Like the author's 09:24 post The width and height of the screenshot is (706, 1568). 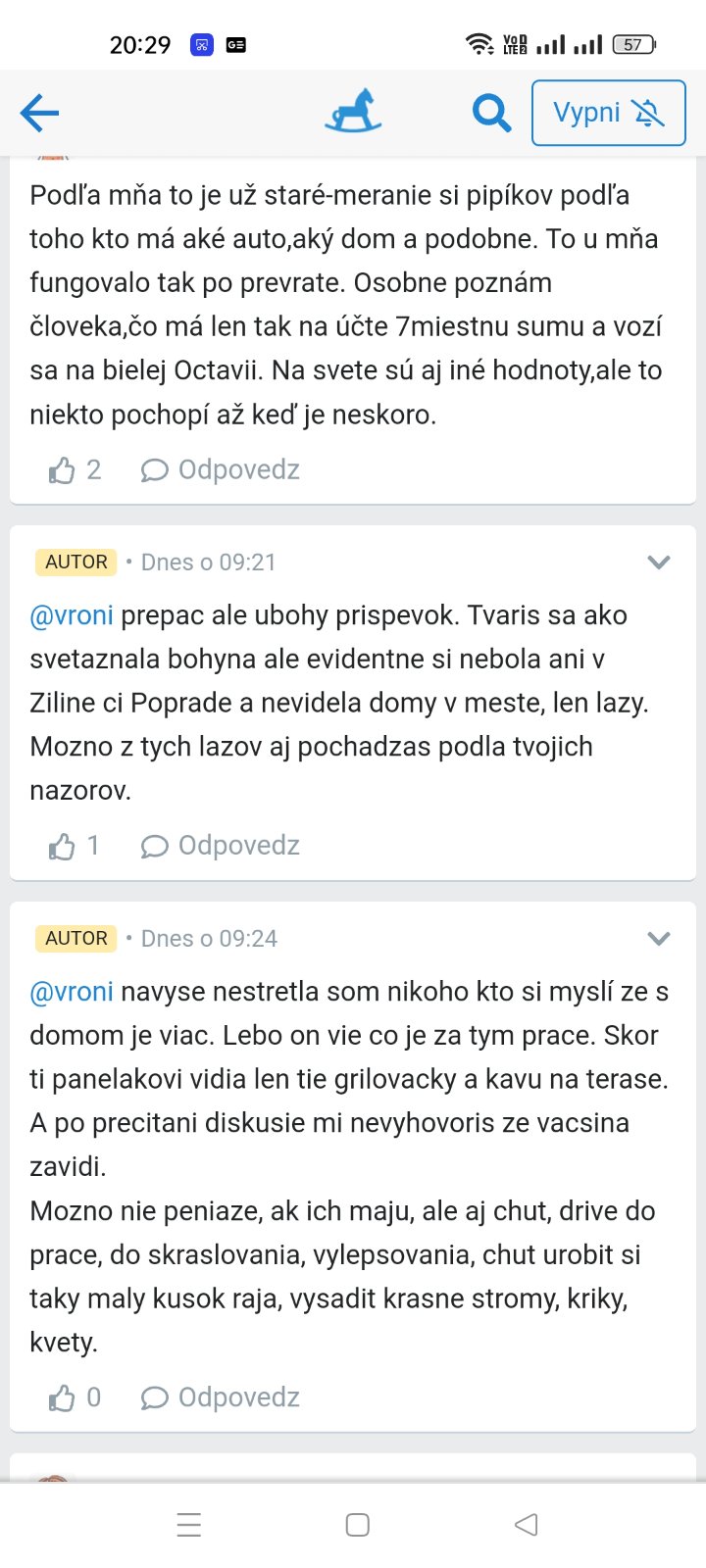pyautogui.click(x=63, y=1398)
